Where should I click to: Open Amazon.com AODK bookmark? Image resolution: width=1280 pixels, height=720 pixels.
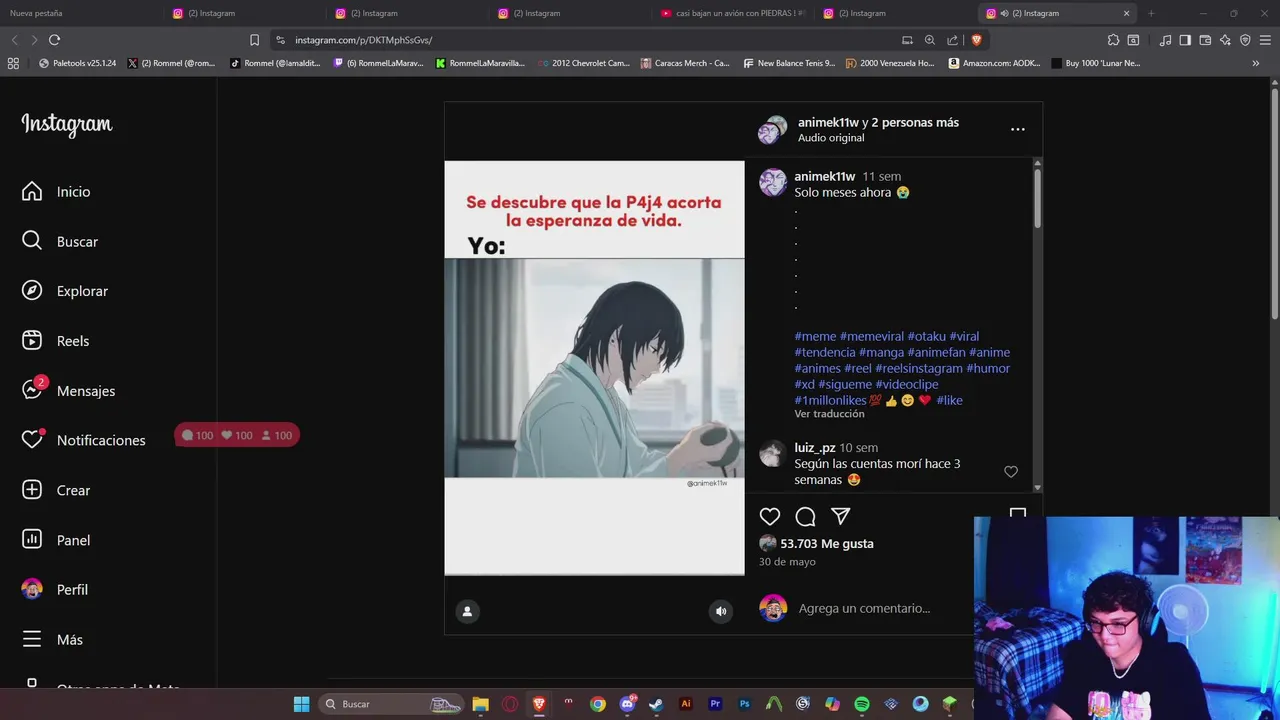994,63
